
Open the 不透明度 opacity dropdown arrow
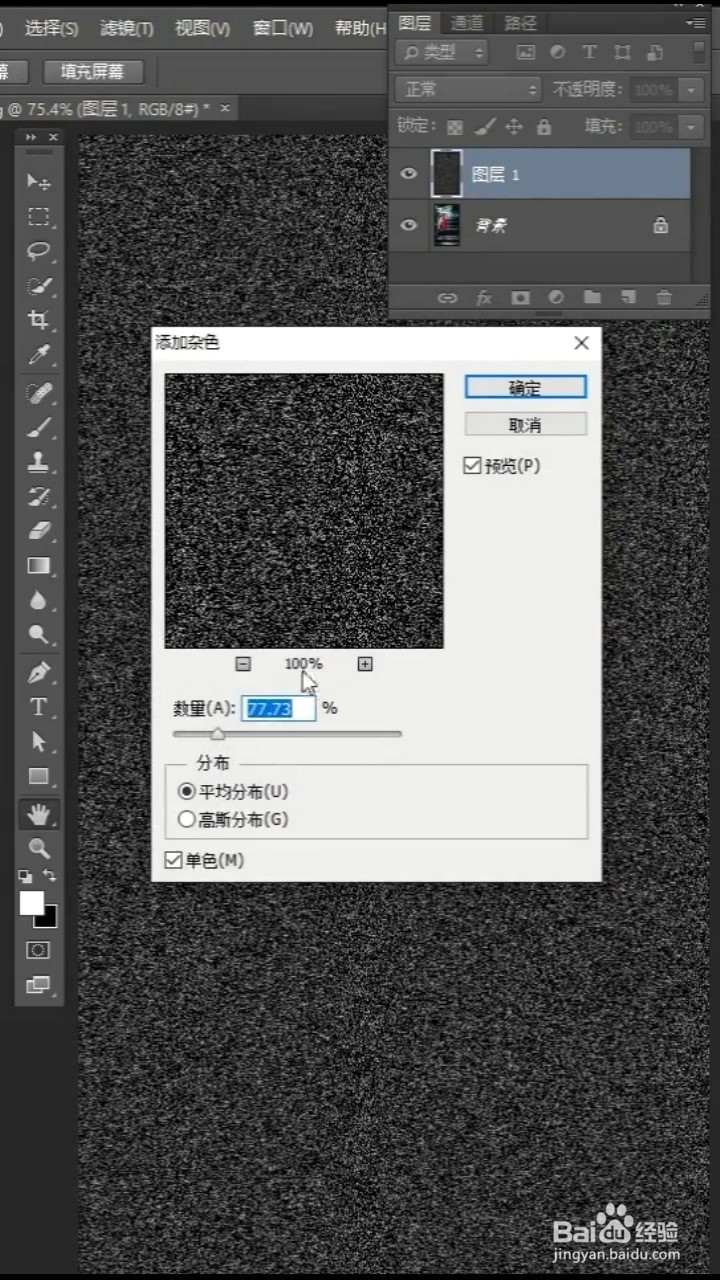tap(692, 89)
